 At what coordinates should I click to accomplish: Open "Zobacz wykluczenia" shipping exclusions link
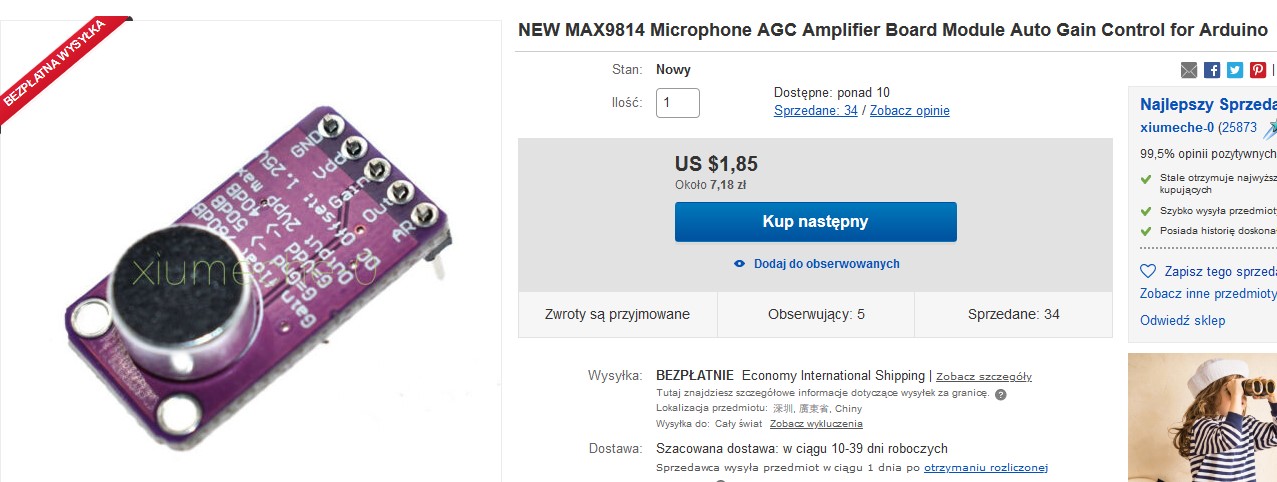point(816,424)
